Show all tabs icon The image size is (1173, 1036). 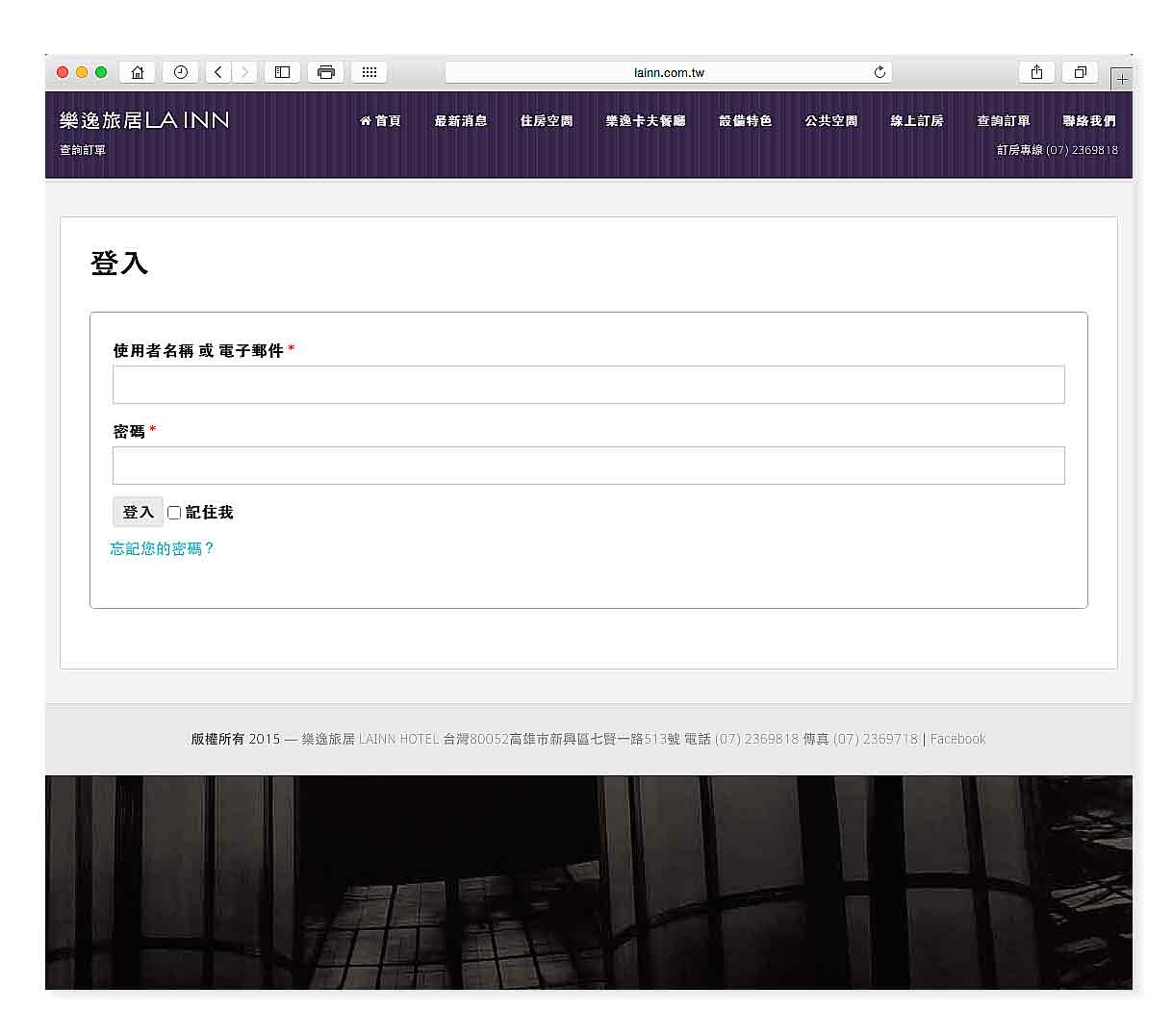pos(1080,72)
